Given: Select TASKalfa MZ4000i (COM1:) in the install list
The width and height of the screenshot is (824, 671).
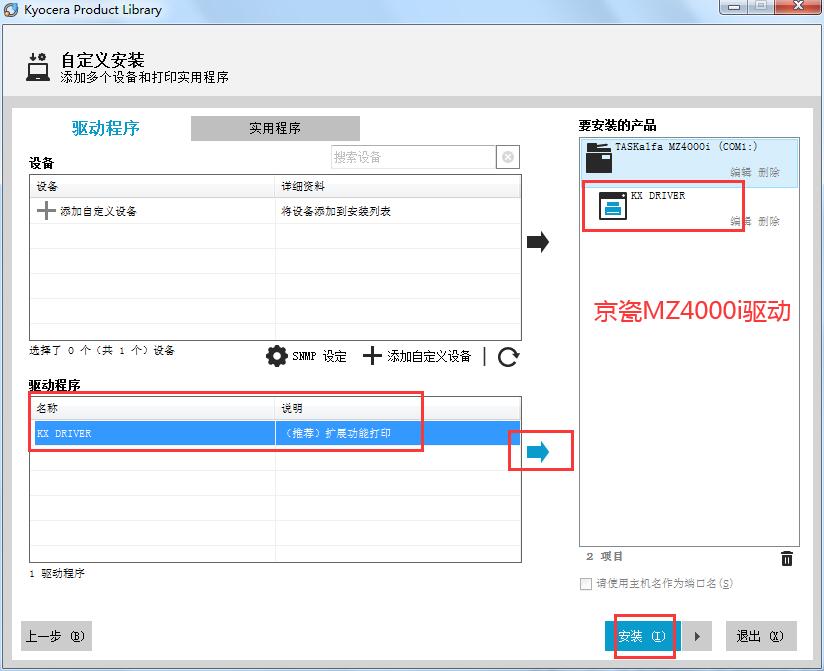Looking at the screenshot, I should 689,162.
